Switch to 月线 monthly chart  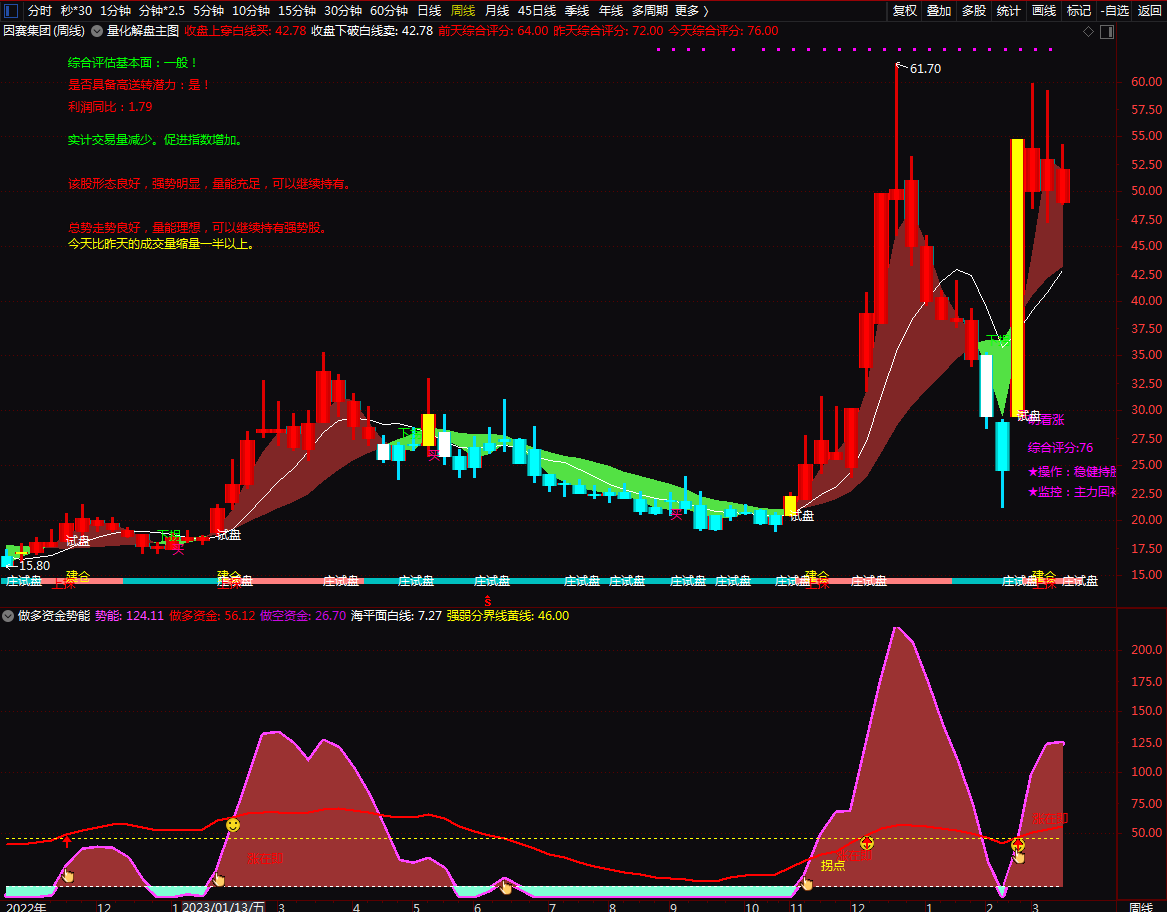coord(497,10)
